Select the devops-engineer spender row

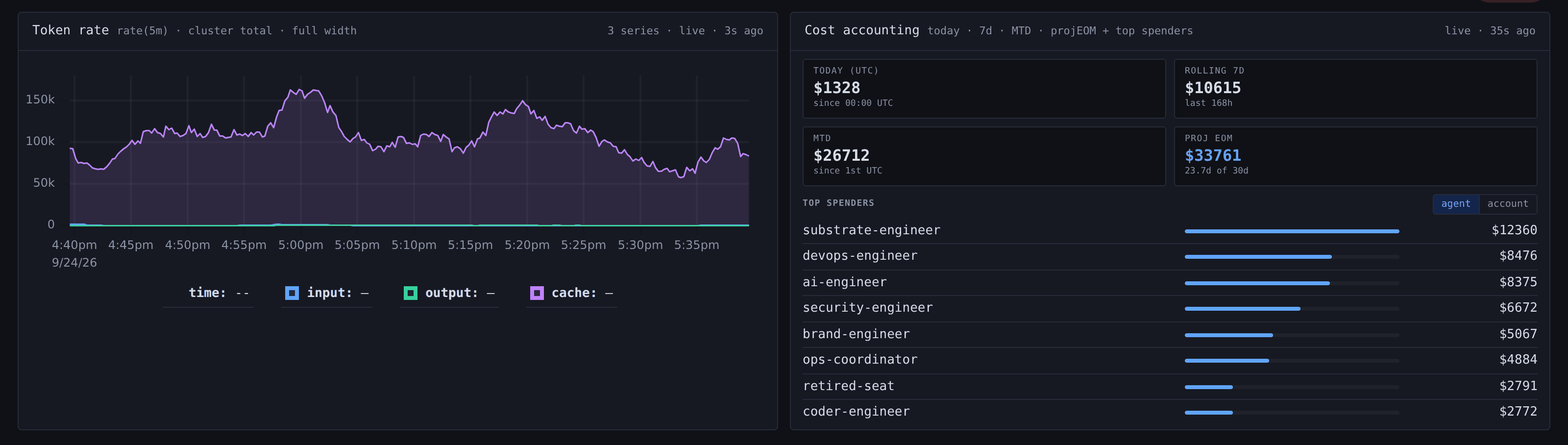click(1169, 256)
